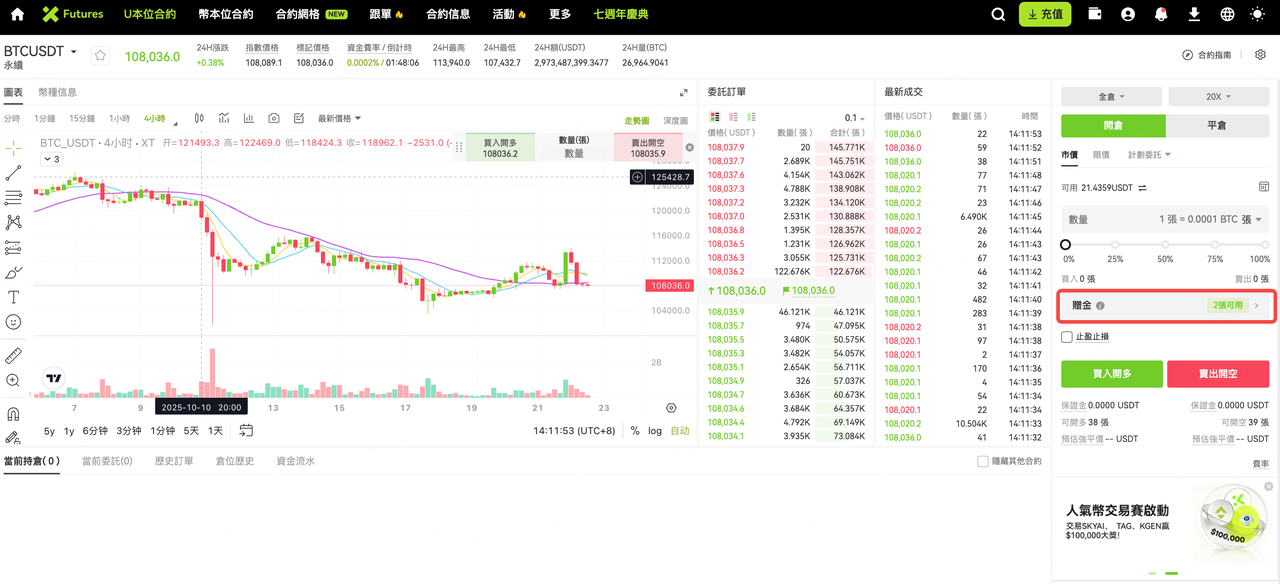Open the wallet icon in header
The width and height of the screenshot is (1280, 584).
[x=1096, y=14]
